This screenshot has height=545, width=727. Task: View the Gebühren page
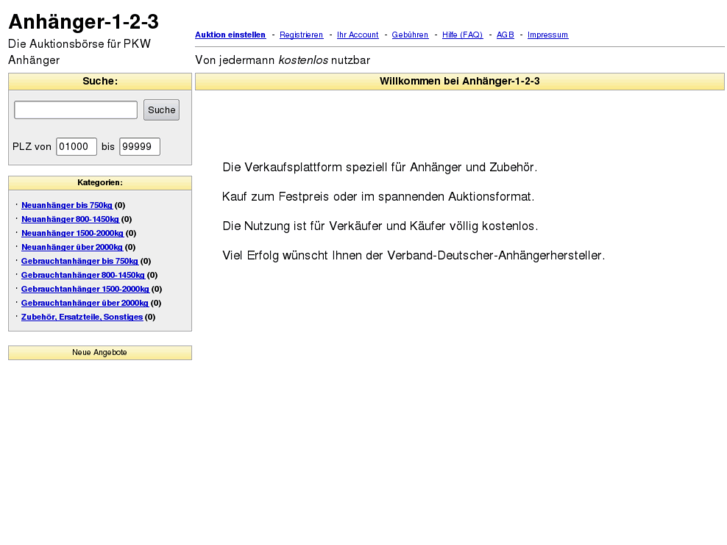410,35
